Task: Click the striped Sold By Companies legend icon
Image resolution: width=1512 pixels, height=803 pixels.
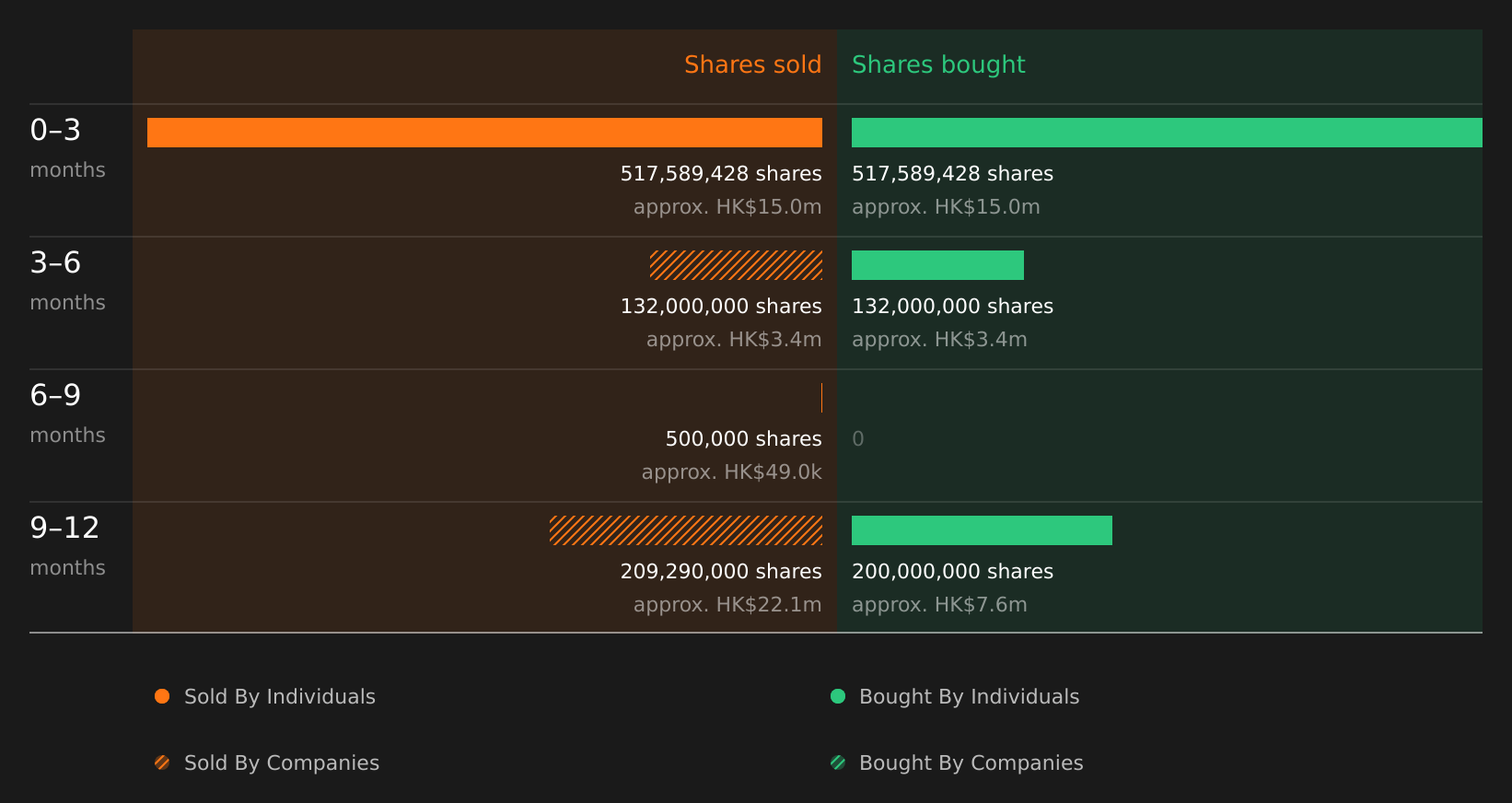Action: (162, 762)
